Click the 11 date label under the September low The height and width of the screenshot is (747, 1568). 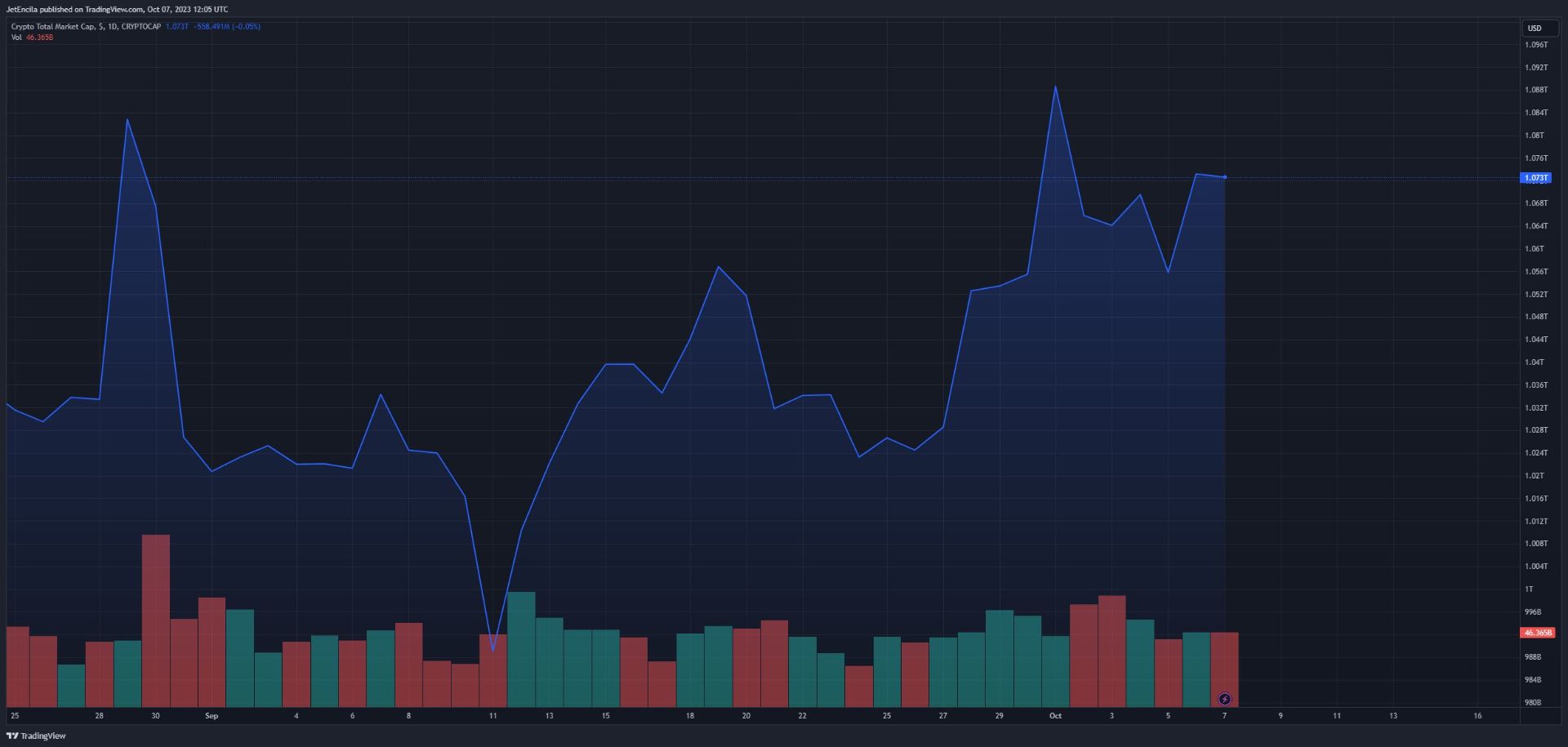[492, 716]
